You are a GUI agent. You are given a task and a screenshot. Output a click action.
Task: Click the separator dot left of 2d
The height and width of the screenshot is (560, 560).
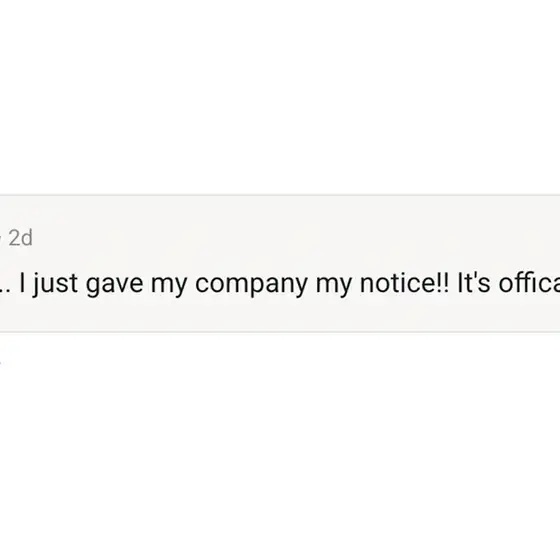pos(1,238)
